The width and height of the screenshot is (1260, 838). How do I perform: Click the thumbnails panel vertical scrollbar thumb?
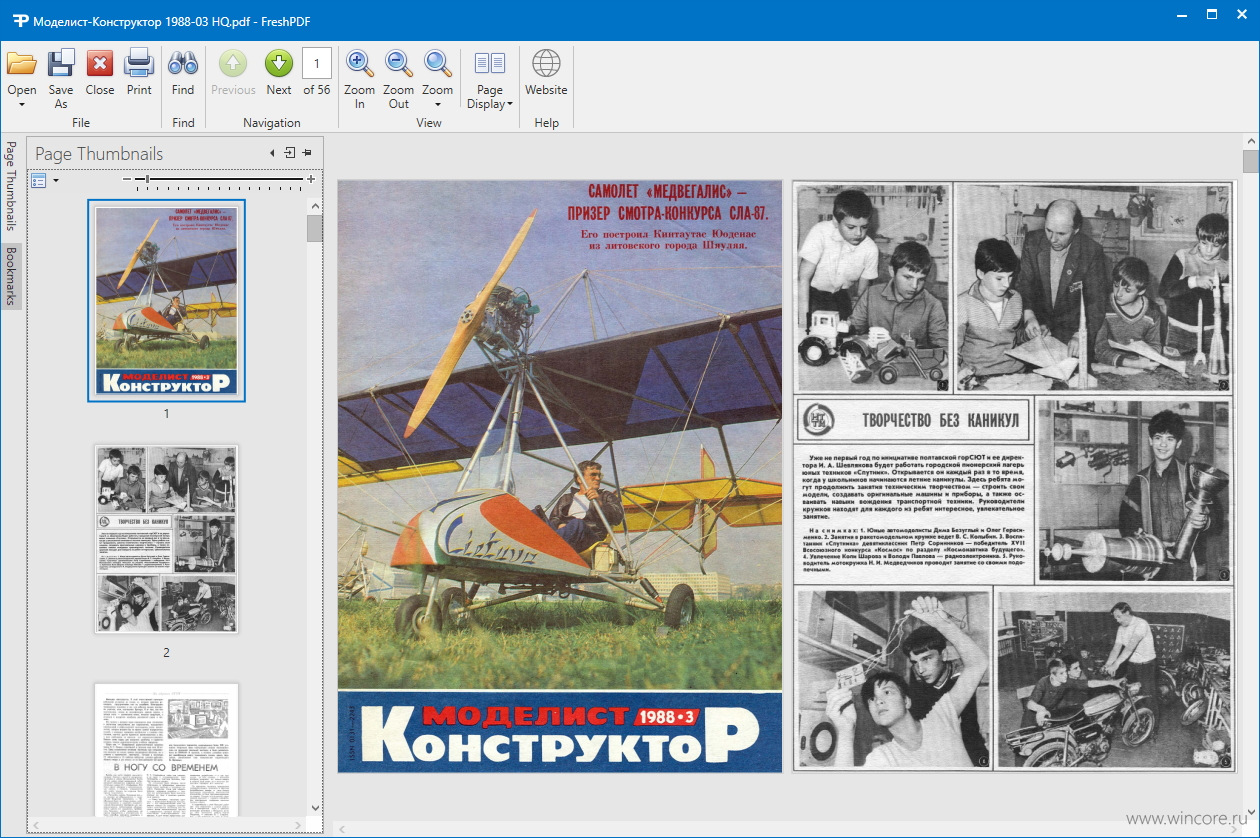click(x=315, y=228)
